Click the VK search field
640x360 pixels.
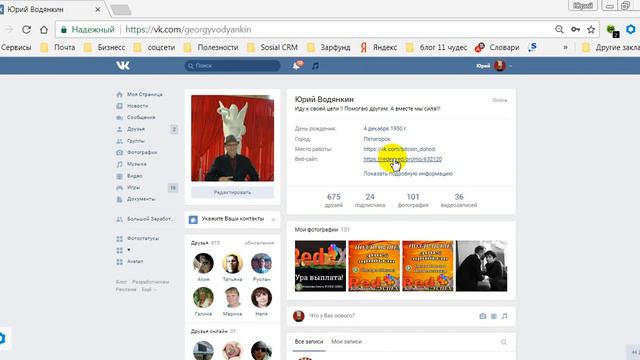[x=232, y=66]
